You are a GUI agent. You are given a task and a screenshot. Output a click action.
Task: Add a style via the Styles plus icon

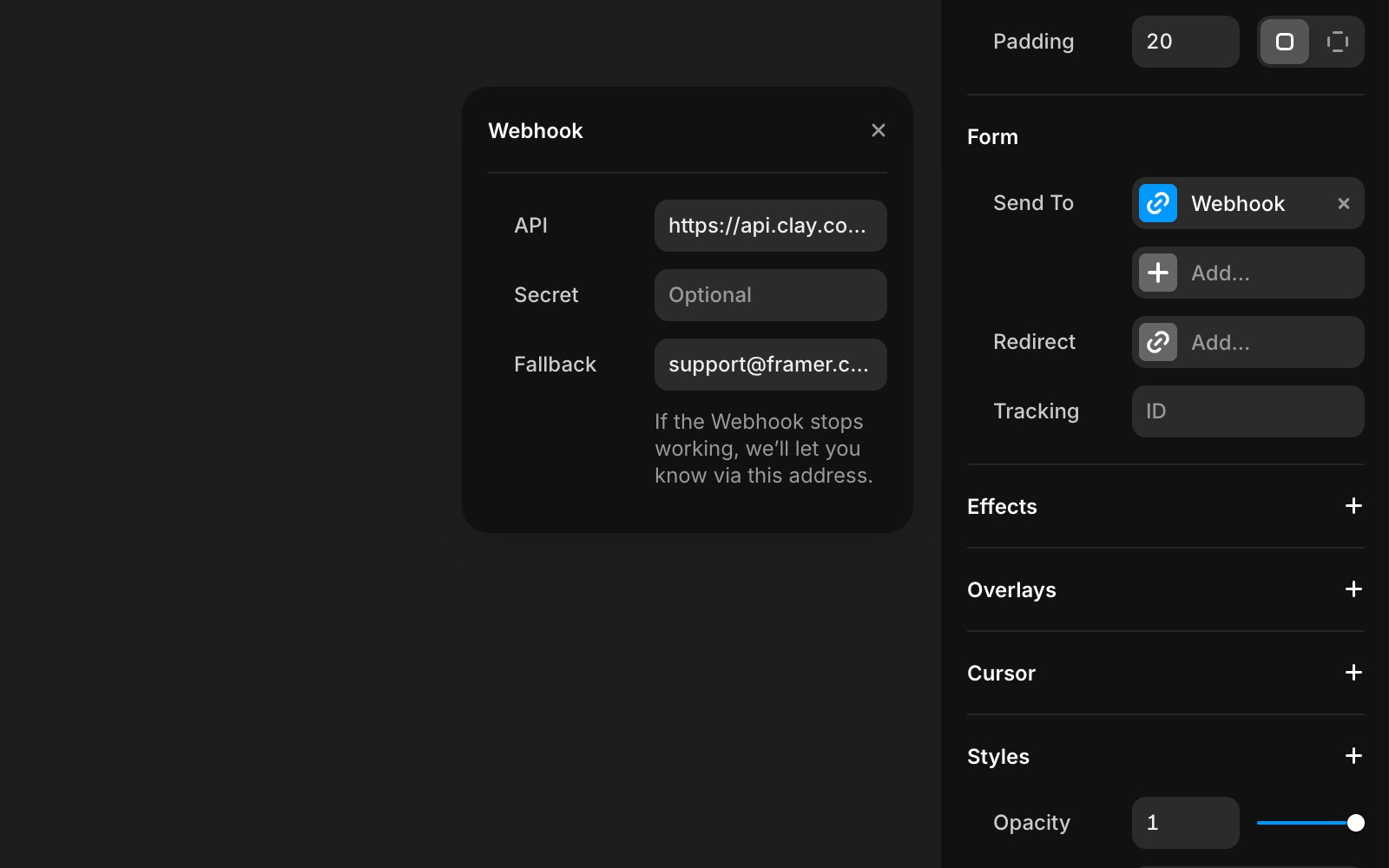1353,756
